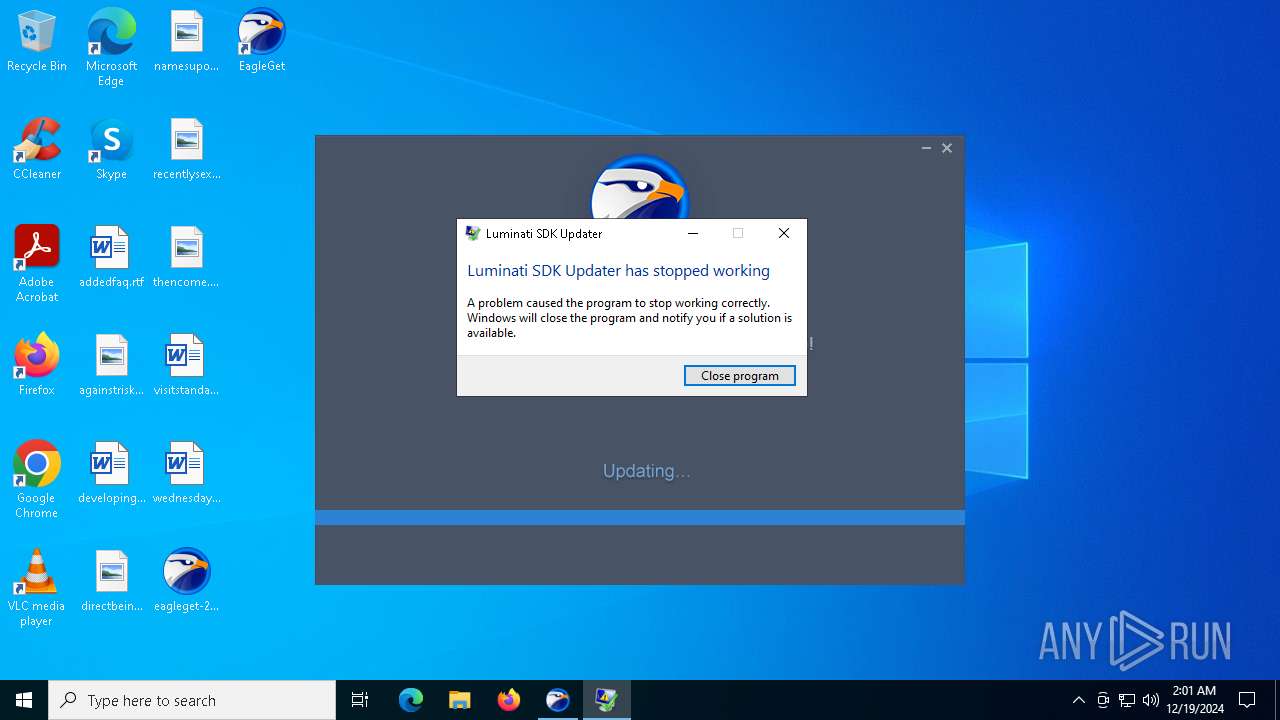1280x720 pixels.
Task: Click "Luminati SDK Updater has stopped working" heading
Action: (618, 270)
